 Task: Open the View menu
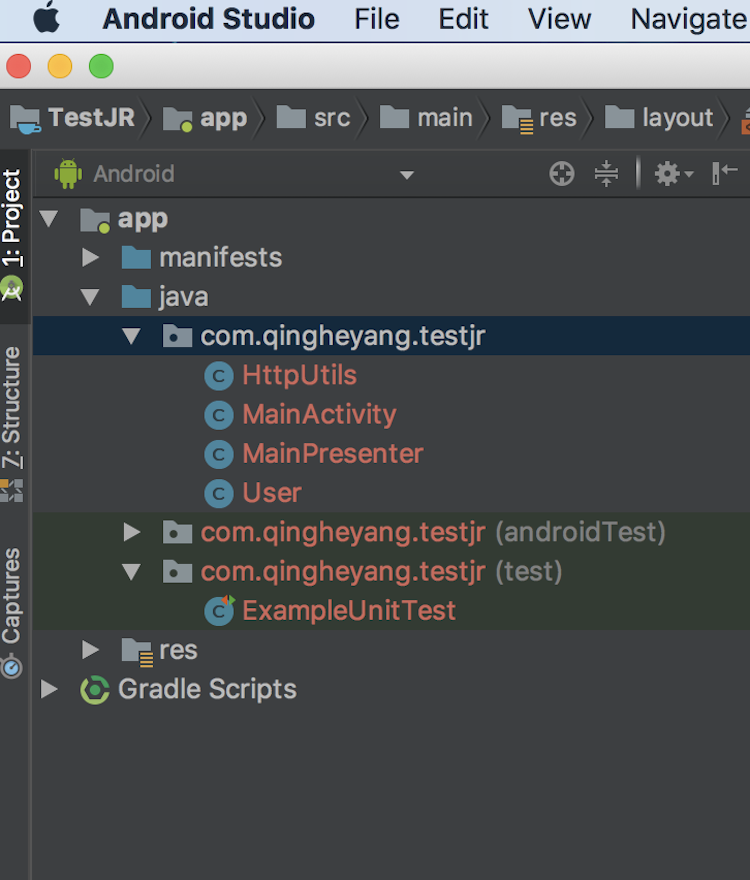pyautogui.click(x=559, y=19)
